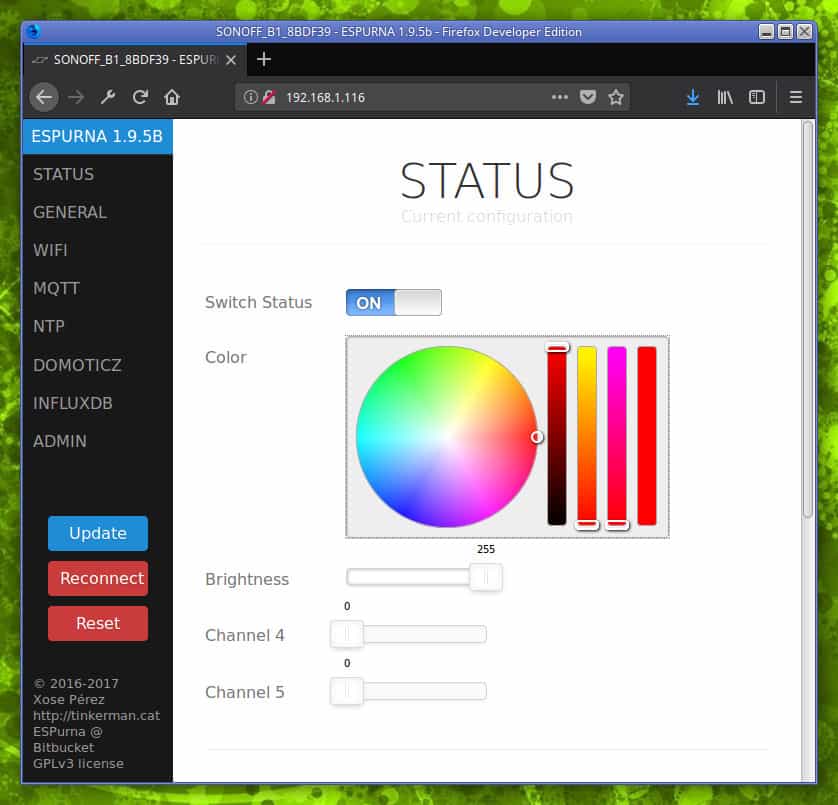Minimize the Firefox window
The image size is (838, 805).
[766, 32]
